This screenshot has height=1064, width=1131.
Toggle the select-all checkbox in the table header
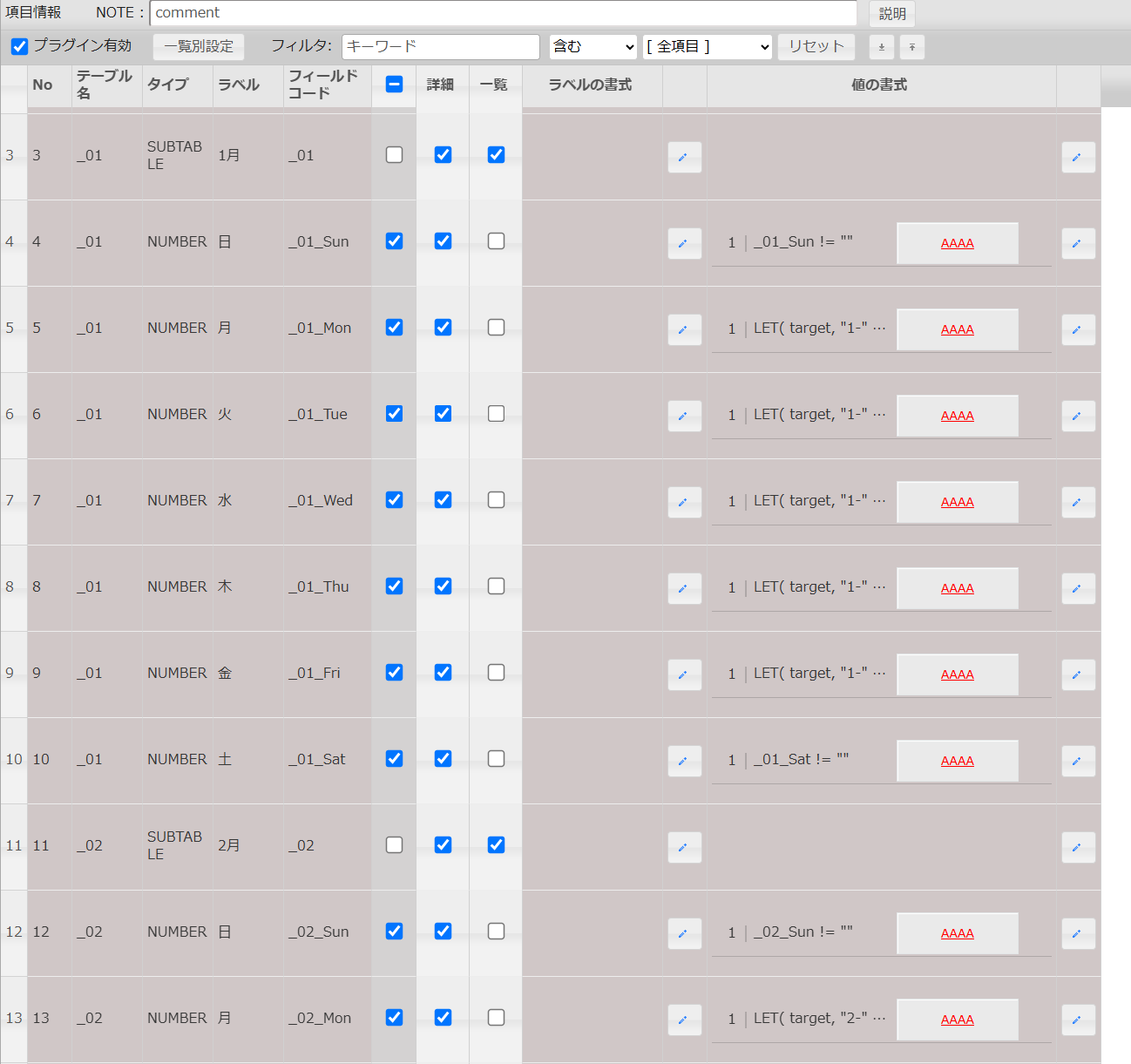tap(394, 85)
